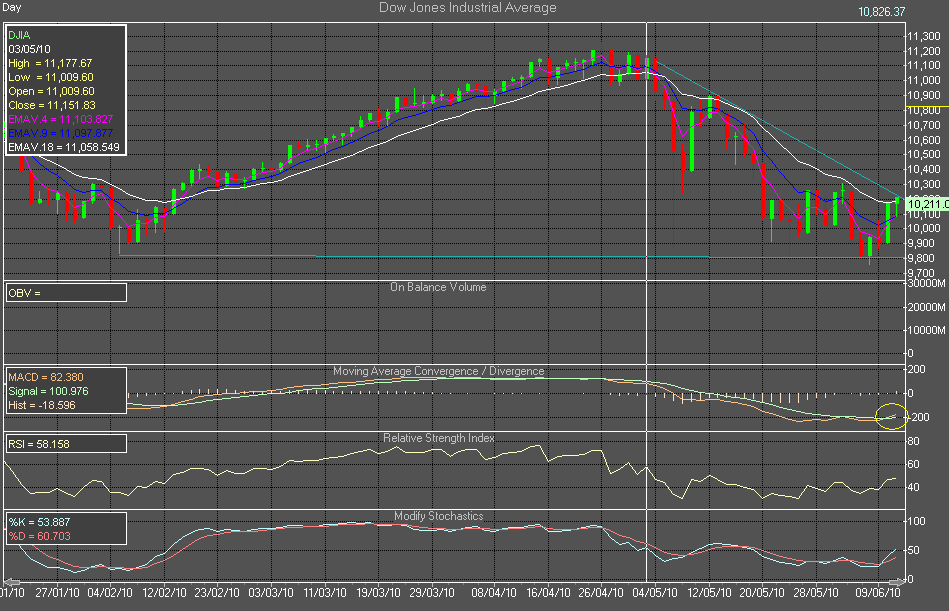Click the 10,000 price axis label
949x611 pixels.
924,229
